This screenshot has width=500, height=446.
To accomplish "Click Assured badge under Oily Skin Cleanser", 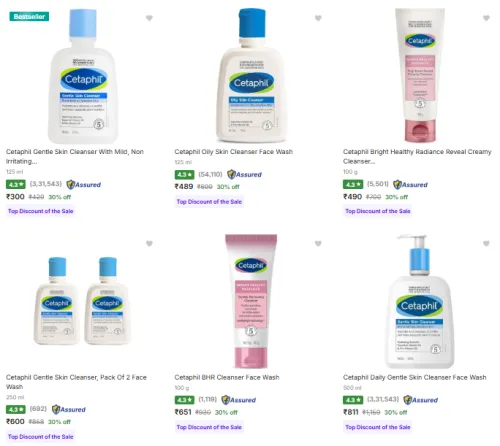I will tap(244, 174).
